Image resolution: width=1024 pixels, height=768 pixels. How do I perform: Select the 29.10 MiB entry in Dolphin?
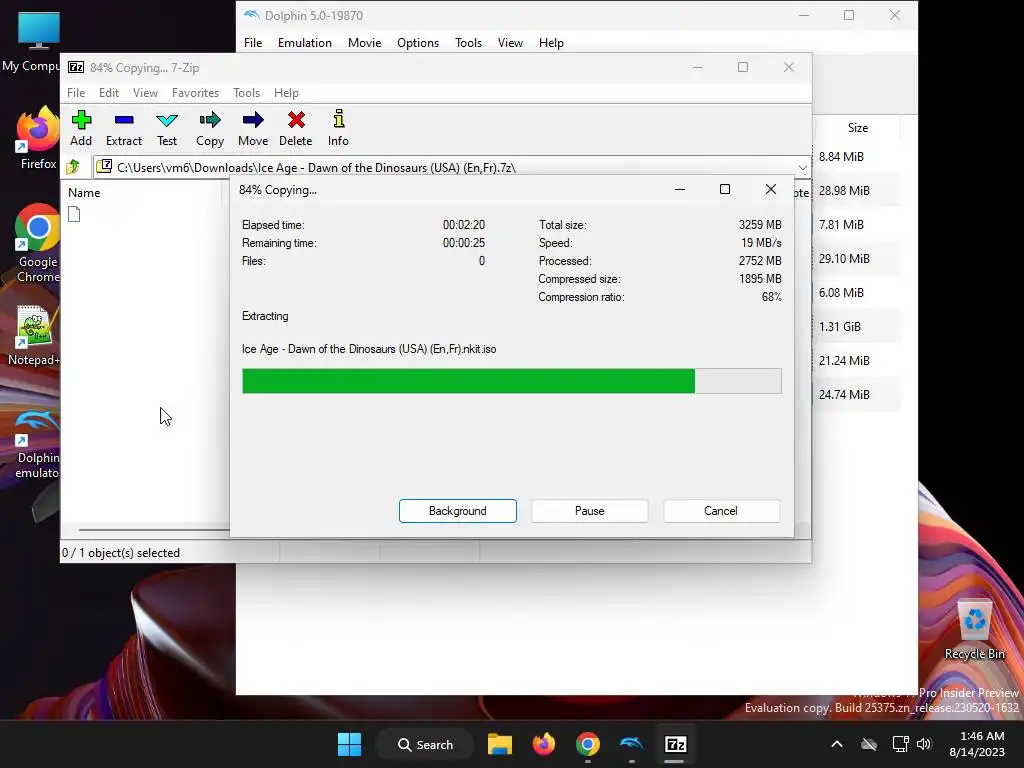click(844, 259)
